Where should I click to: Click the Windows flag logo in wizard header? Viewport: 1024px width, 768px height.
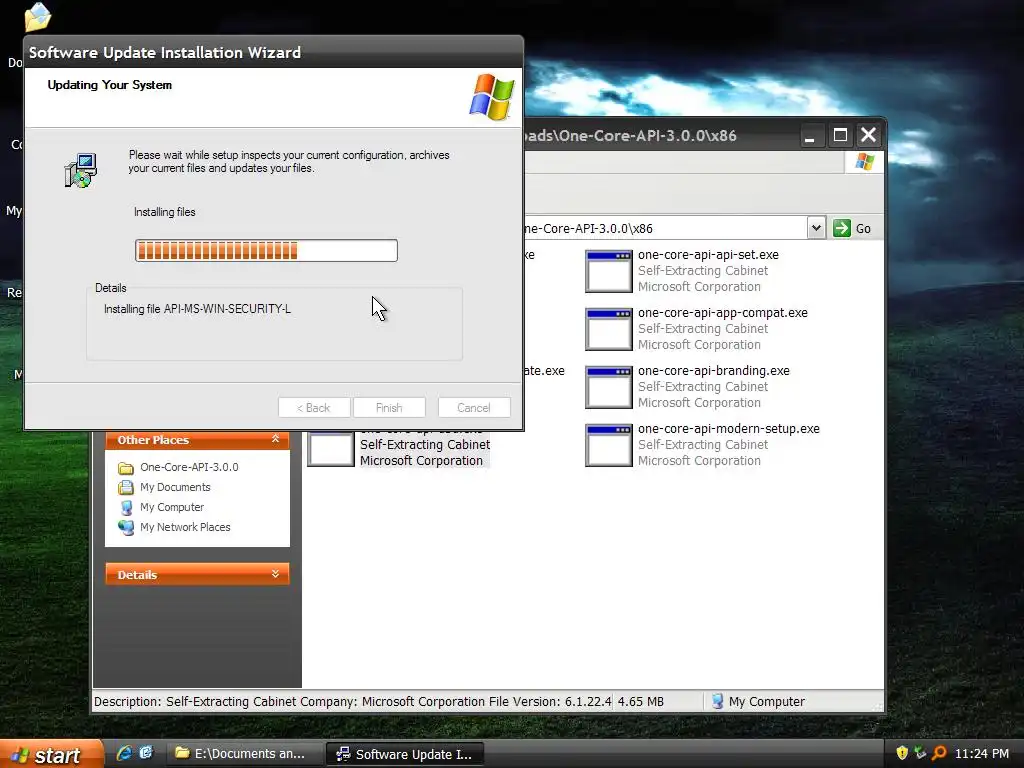[x=492, y=97]
